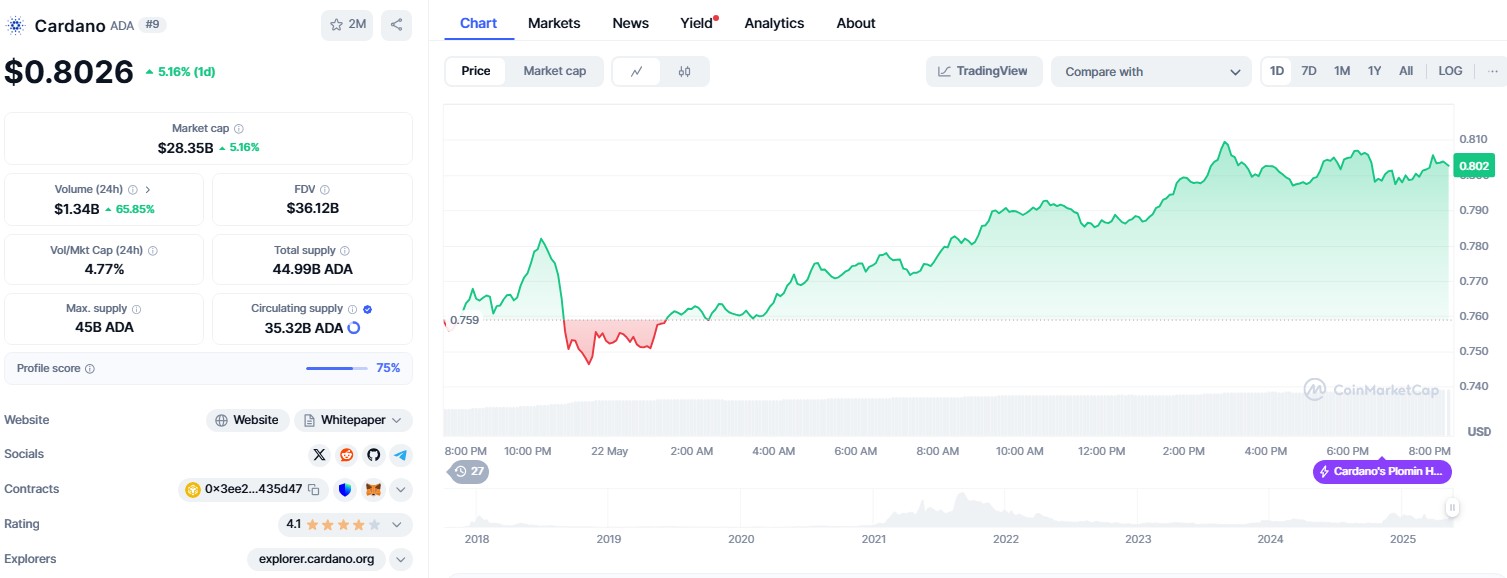
Task: Click the MetaMask fox icon
Action: tap(373, 490)
